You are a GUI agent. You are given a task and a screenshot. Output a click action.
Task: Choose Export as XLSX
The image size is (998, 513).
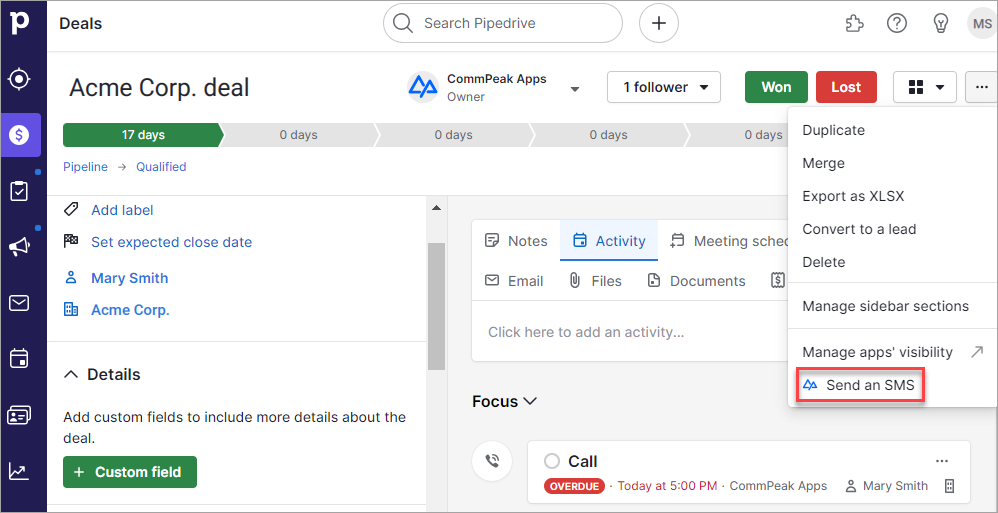[853, 196]
